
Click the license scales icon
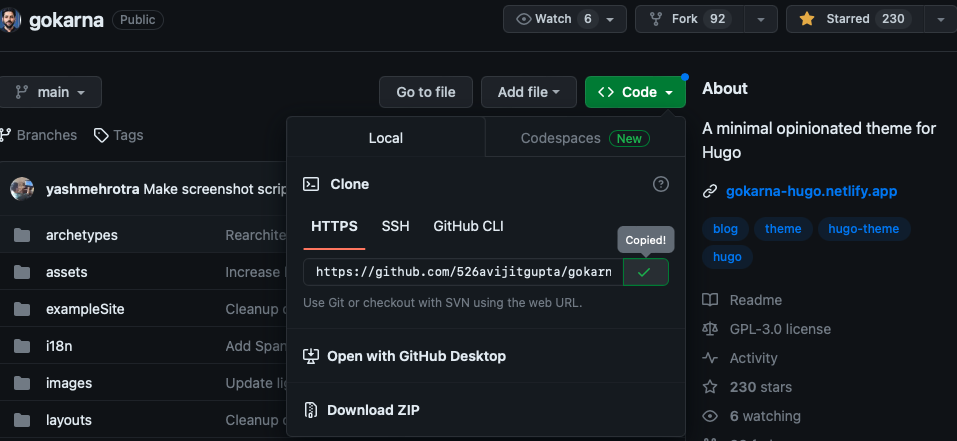pyautogui.click(x=710, y=329)
